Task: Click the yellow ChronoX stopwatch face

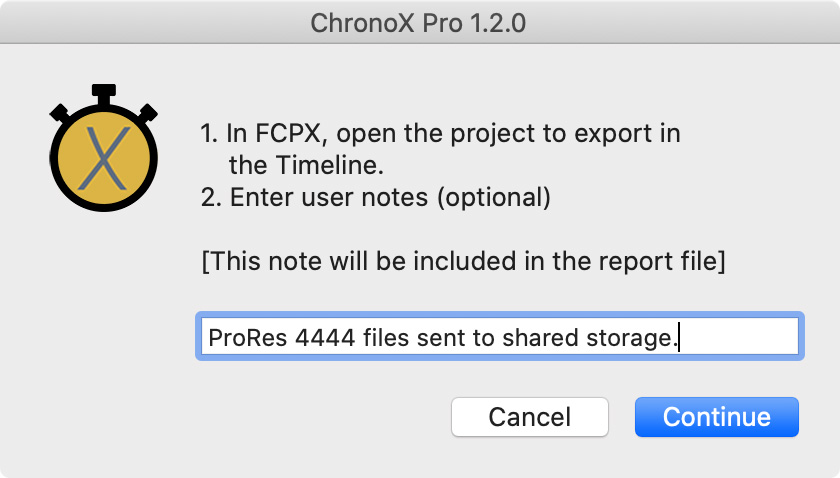Action: tap(103, 158)
